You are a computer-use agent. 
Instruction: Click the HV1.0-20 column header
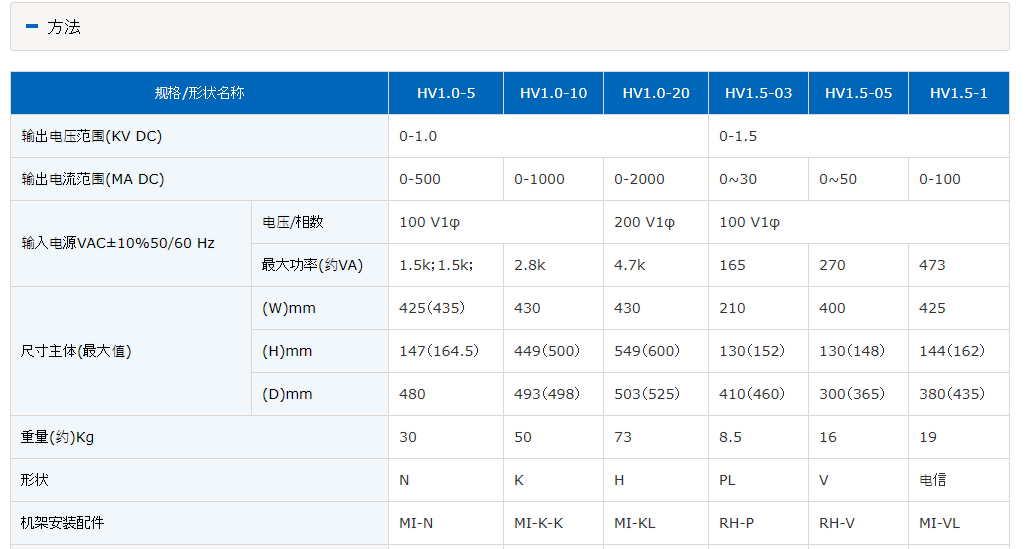[x=656, y=93]
